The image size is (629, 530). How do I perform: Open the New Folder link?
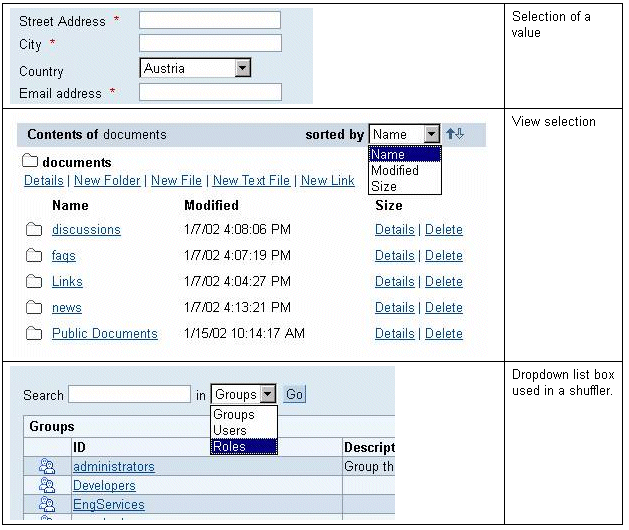click(107, 181)
